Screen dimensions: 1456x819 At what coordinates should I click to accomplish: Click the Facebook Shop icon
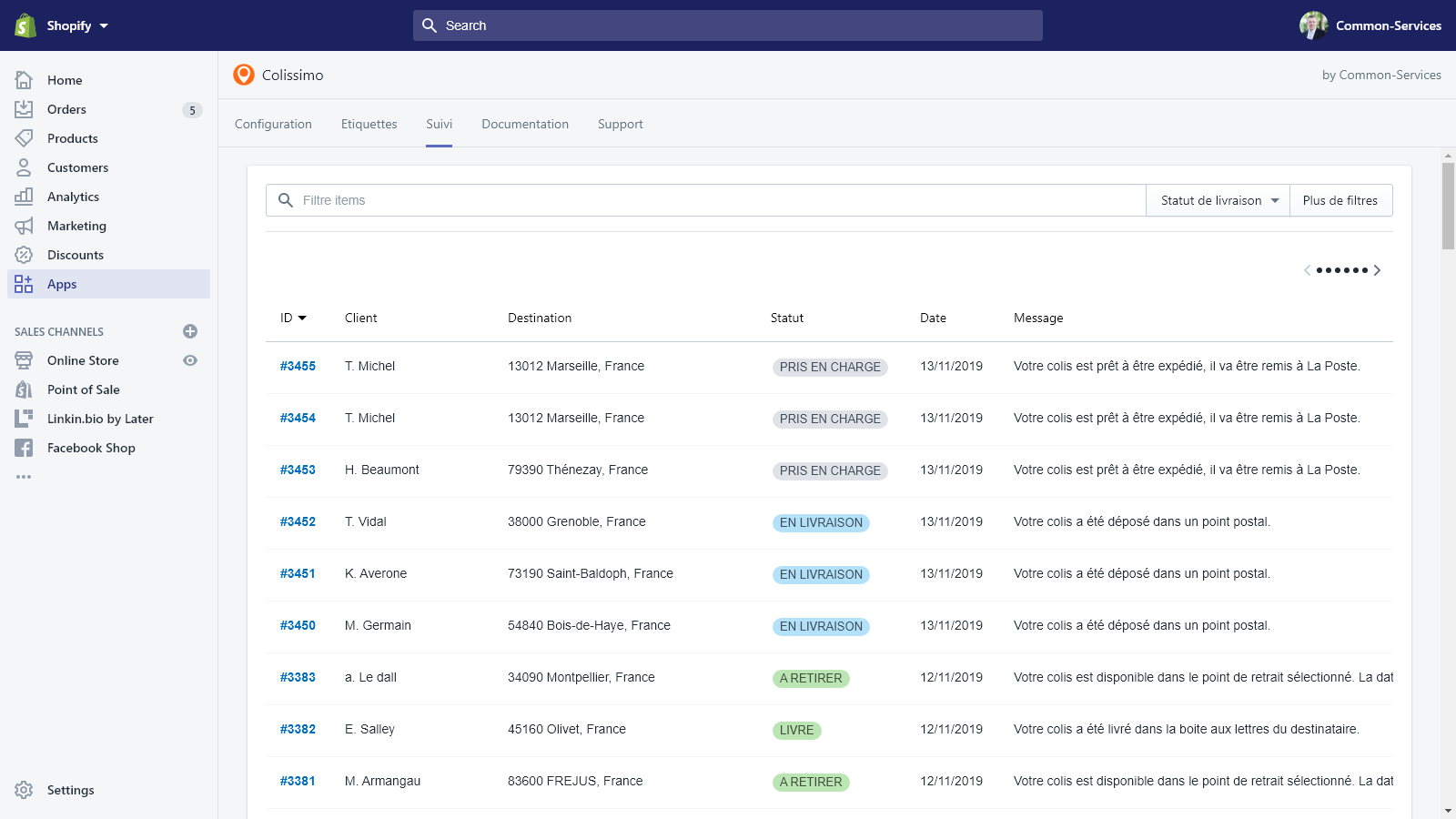tap(24, 448)
